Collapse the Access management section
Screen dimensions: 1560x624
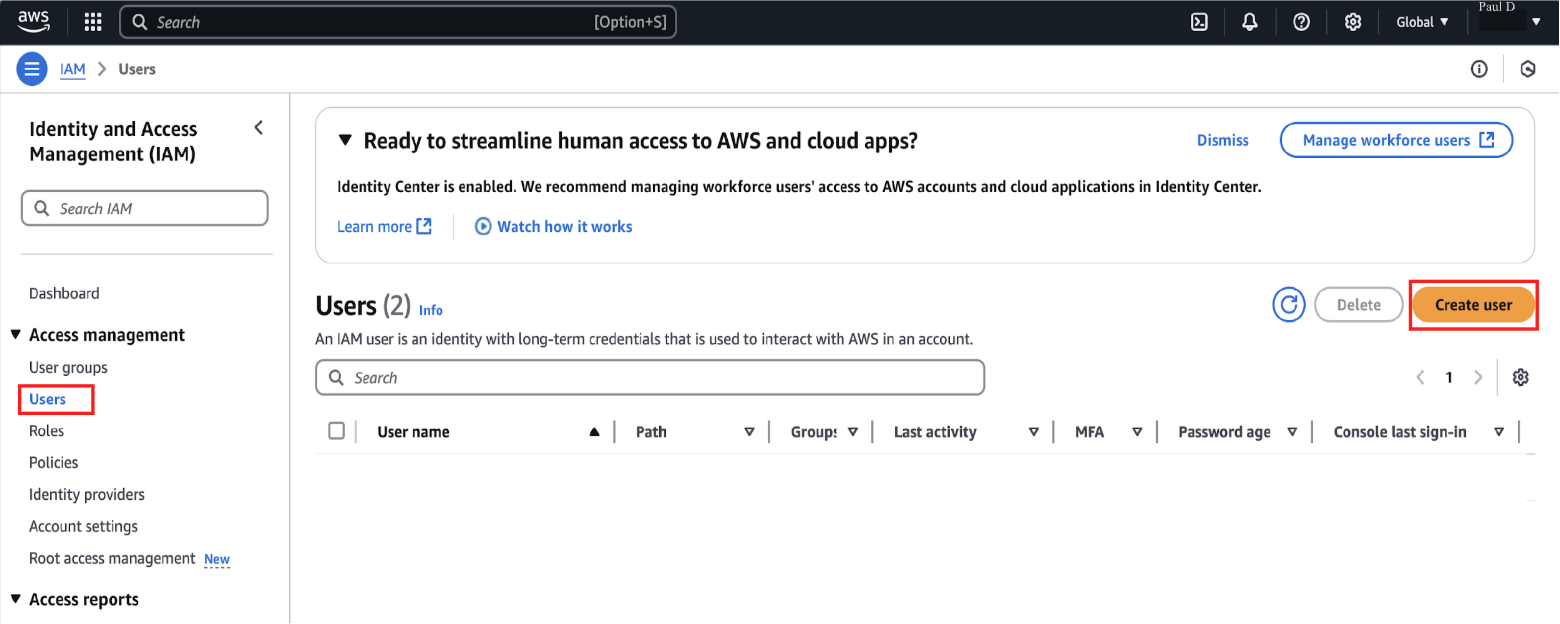pos(16,335)
